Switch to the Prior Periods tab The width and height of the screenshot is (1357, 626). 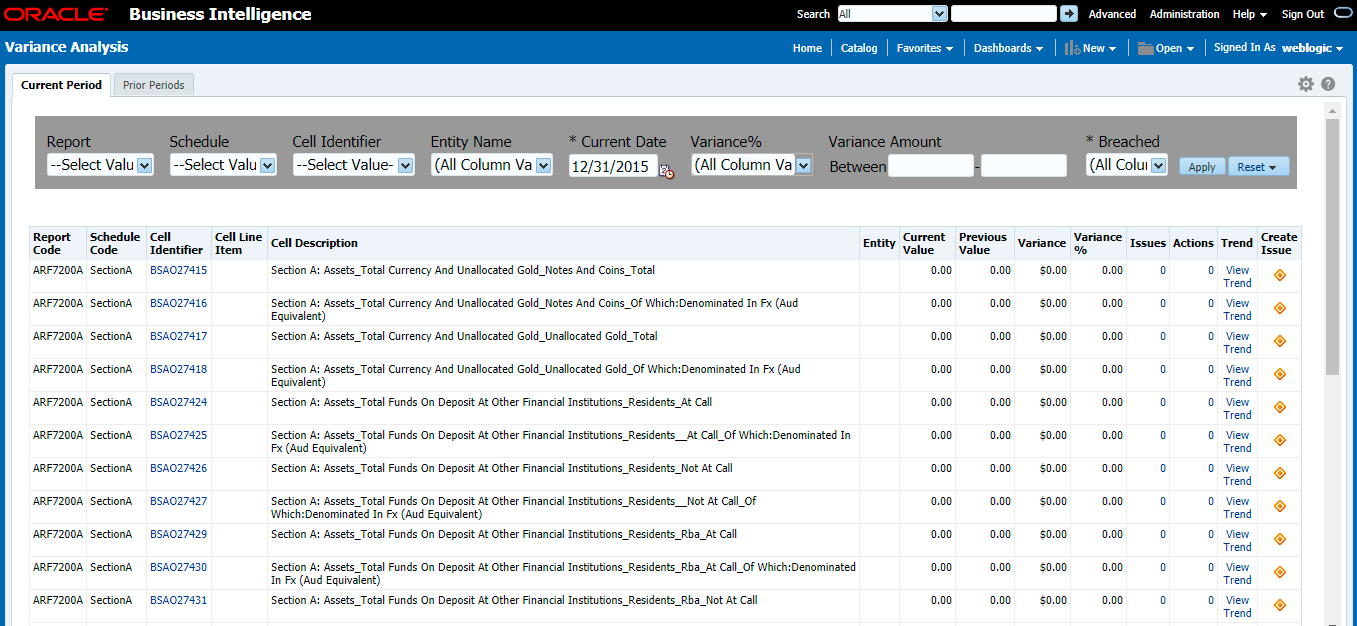152,85
